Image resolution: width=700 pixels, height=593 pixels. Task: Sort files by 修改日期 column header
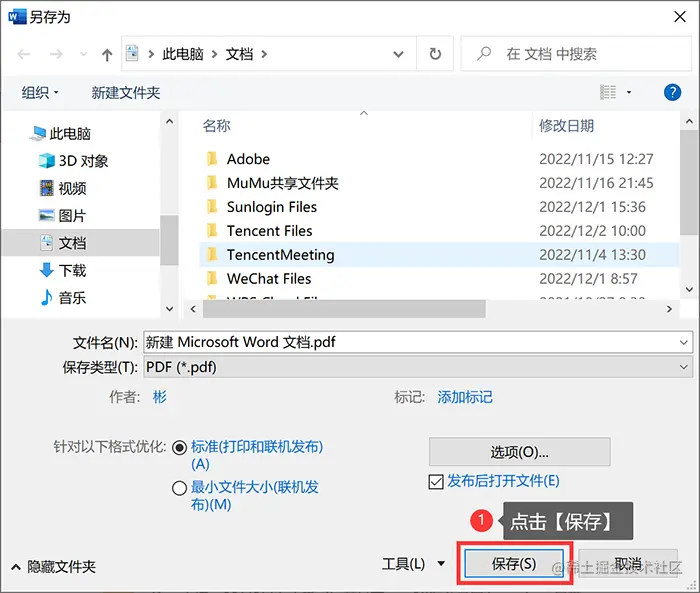567,125
